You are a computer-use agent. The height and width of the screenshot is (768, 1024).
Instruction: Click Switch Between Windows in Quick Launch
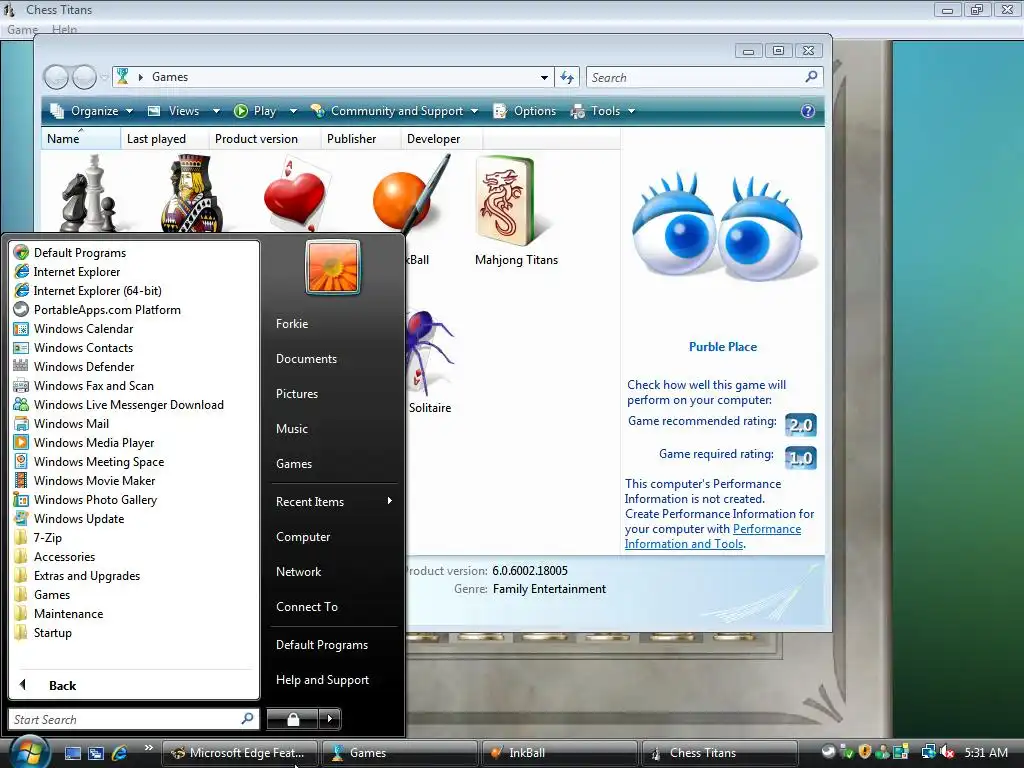(96, 753)
